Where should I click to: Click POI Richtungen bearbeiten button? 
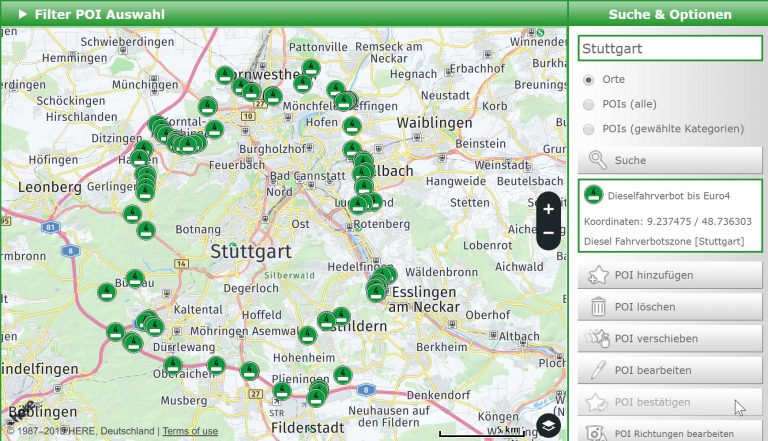670,433
